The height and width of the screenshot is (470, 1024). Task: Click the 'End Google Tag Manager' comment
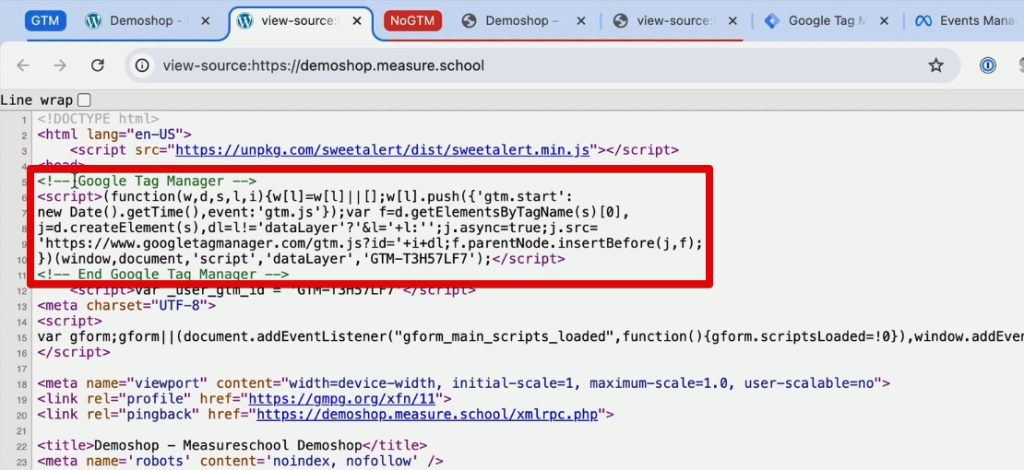163,274
